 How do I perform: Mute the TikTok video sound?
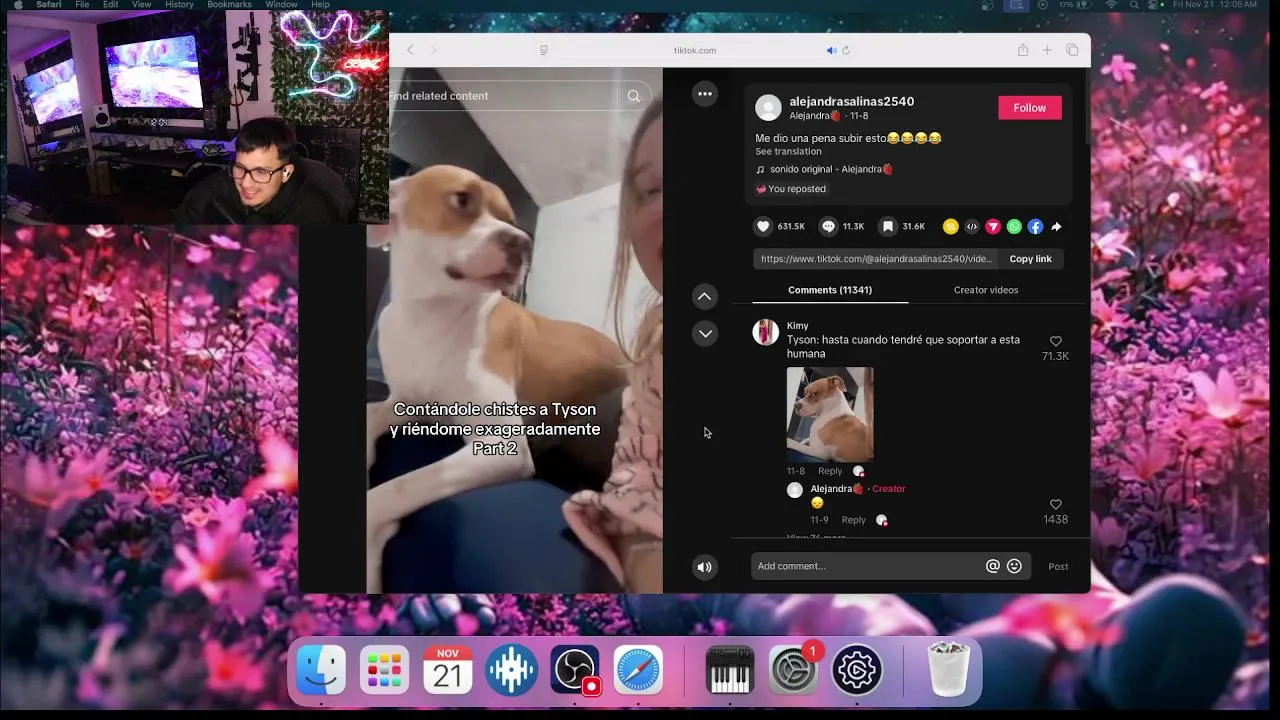point(705,567)
